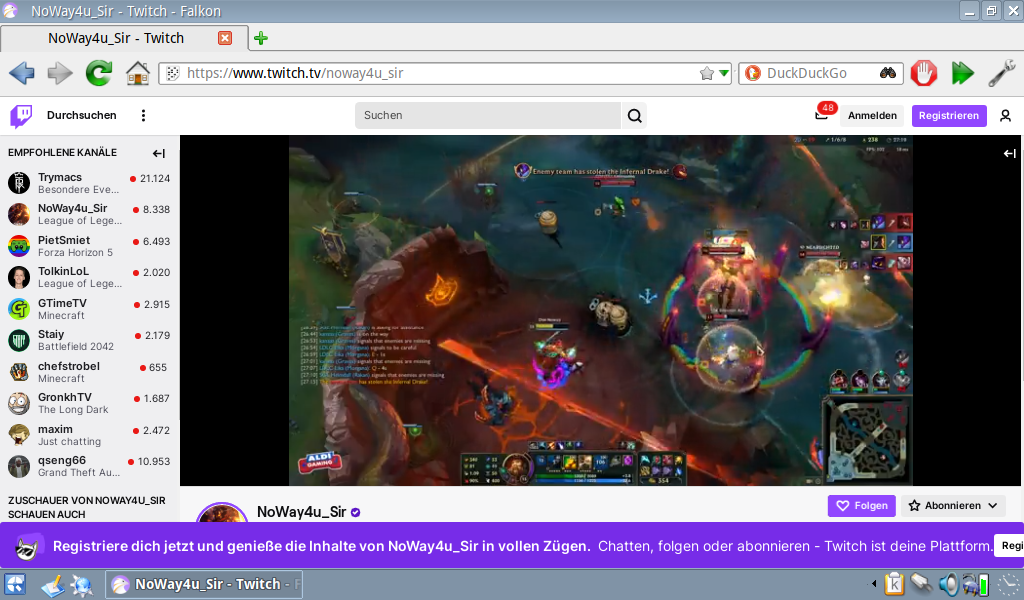Open NoWay4u_Sir channel in sidebar

(x=89, y=214)
